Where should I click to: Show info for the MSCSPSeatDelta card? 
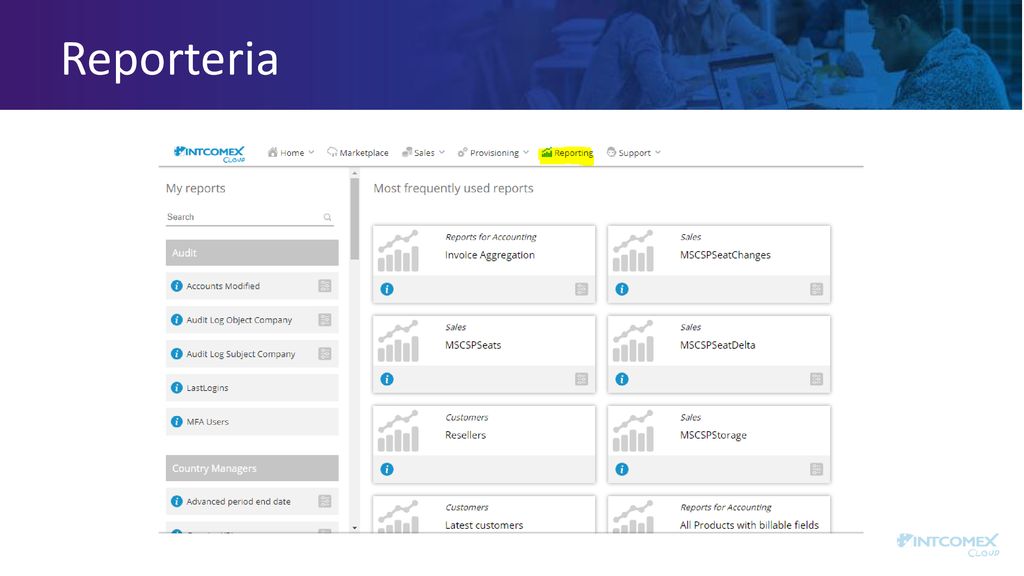click(622, 379)
